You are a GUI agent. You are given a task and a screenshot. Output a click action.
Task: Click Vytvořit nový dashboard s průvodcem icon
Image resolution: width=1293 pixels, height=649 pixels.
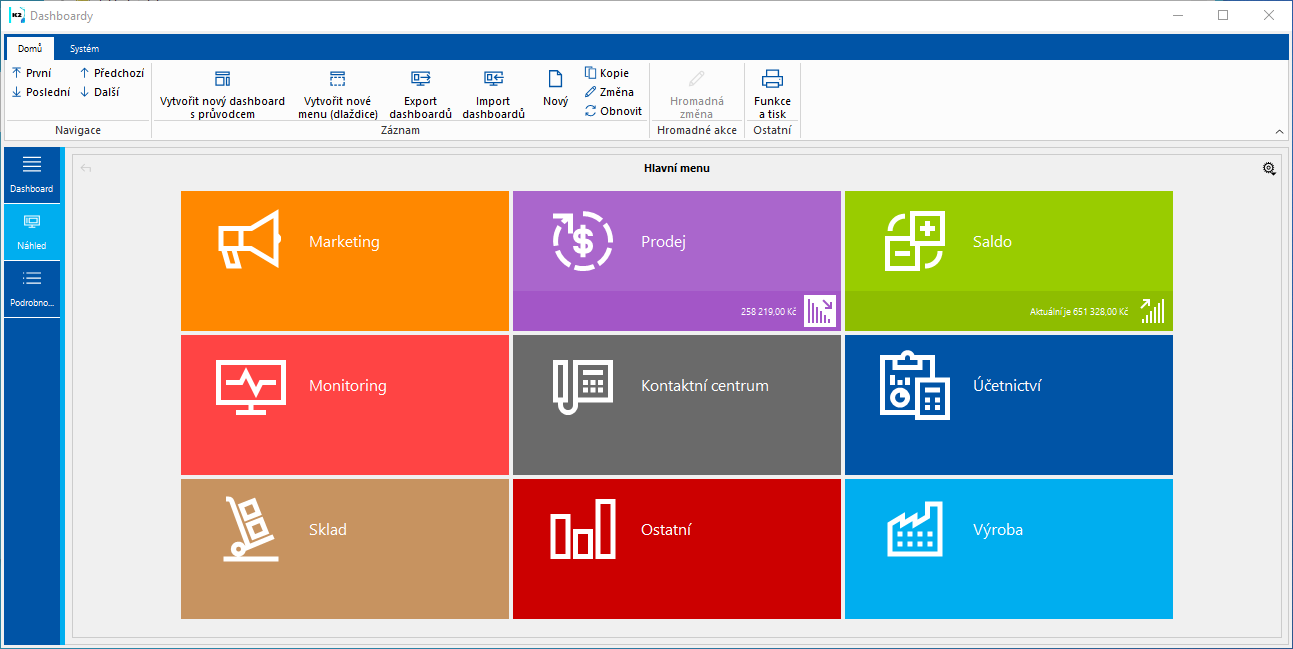[x=222, y=79]
